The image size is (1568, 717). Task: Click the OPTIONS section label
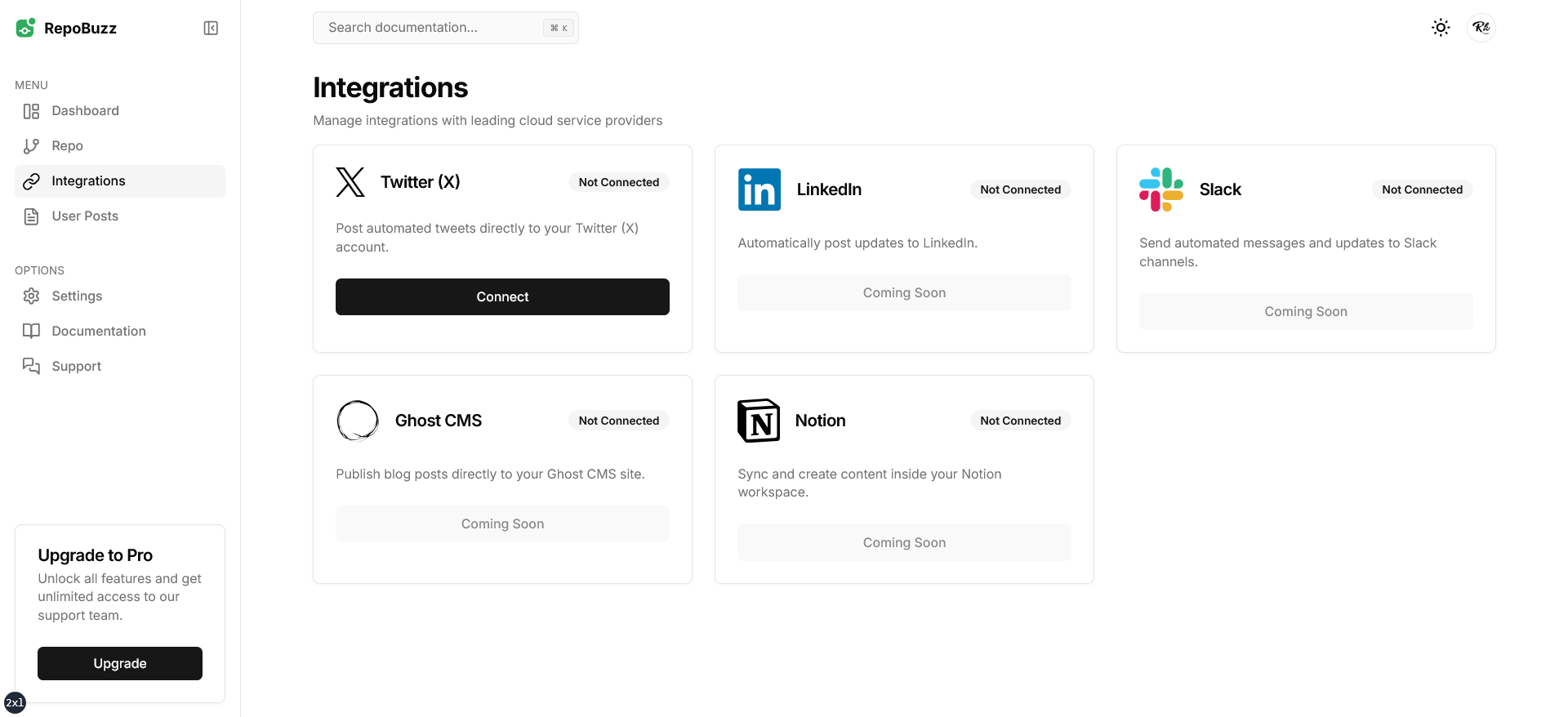(x=39, y=270)
